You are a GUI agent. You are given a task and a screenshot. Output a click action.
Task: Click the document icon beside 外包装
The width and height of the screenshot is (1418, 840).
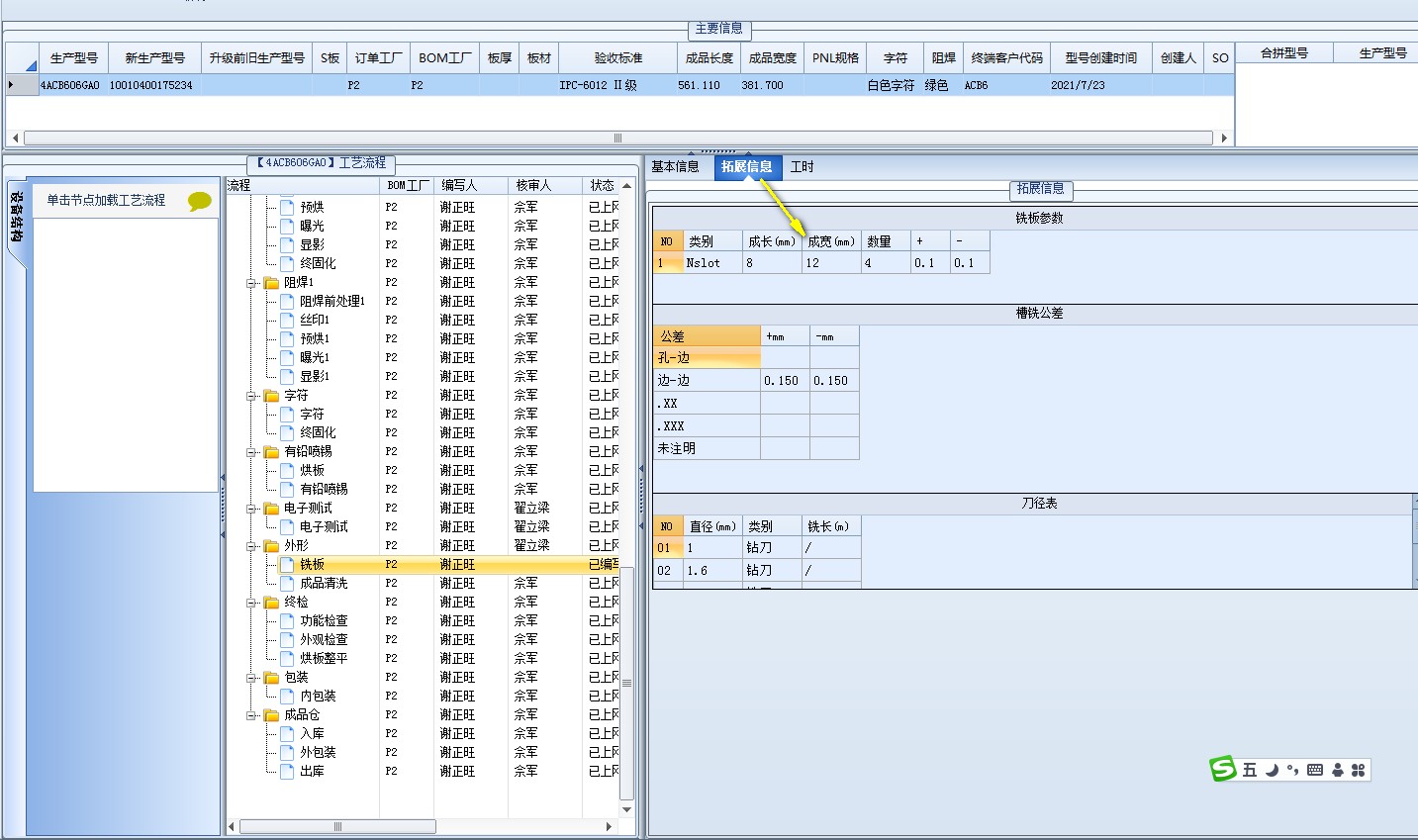[x=287, y=753]
